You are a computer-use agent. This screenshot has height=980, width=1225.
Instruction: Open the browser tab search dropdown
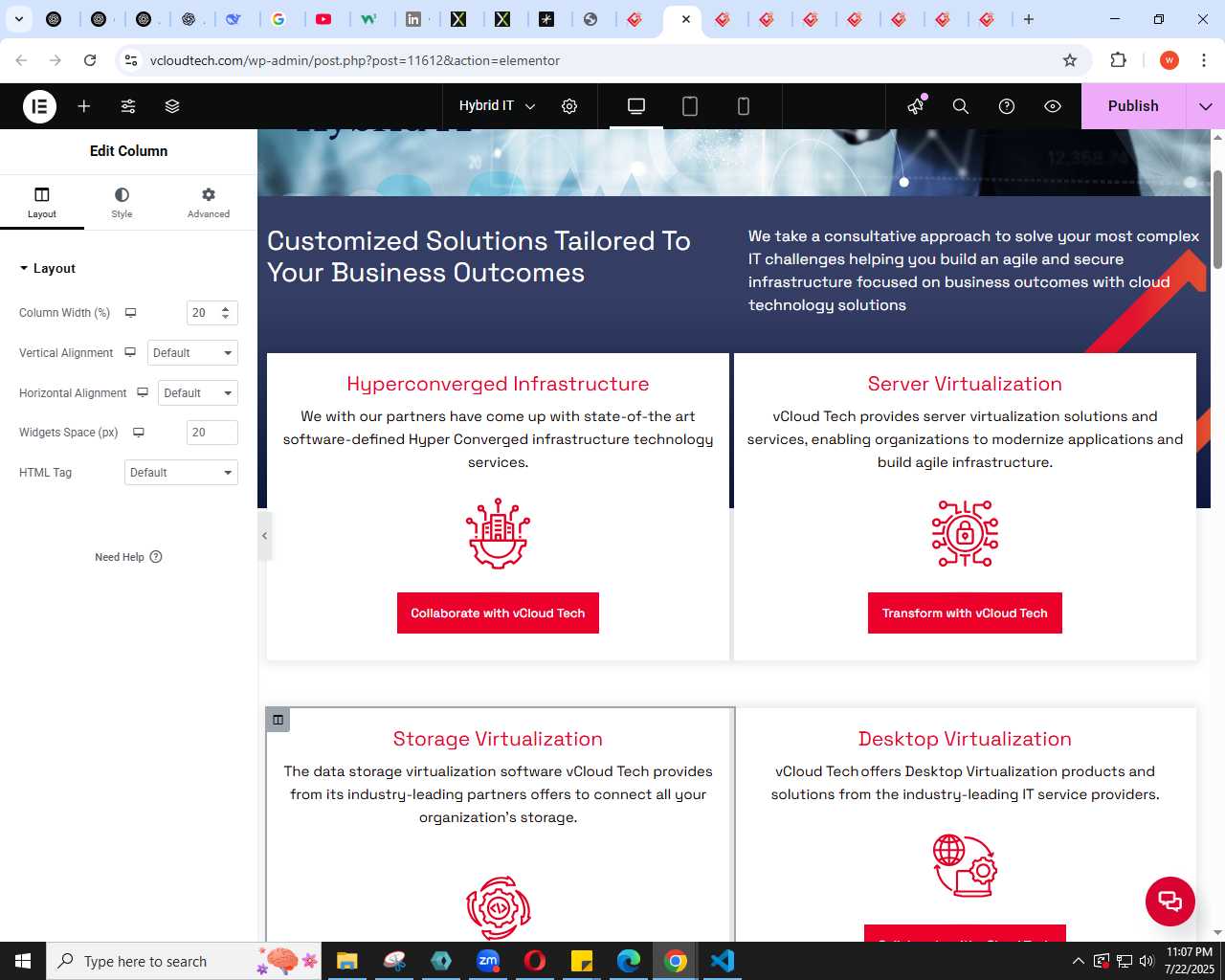click(18, 19)
